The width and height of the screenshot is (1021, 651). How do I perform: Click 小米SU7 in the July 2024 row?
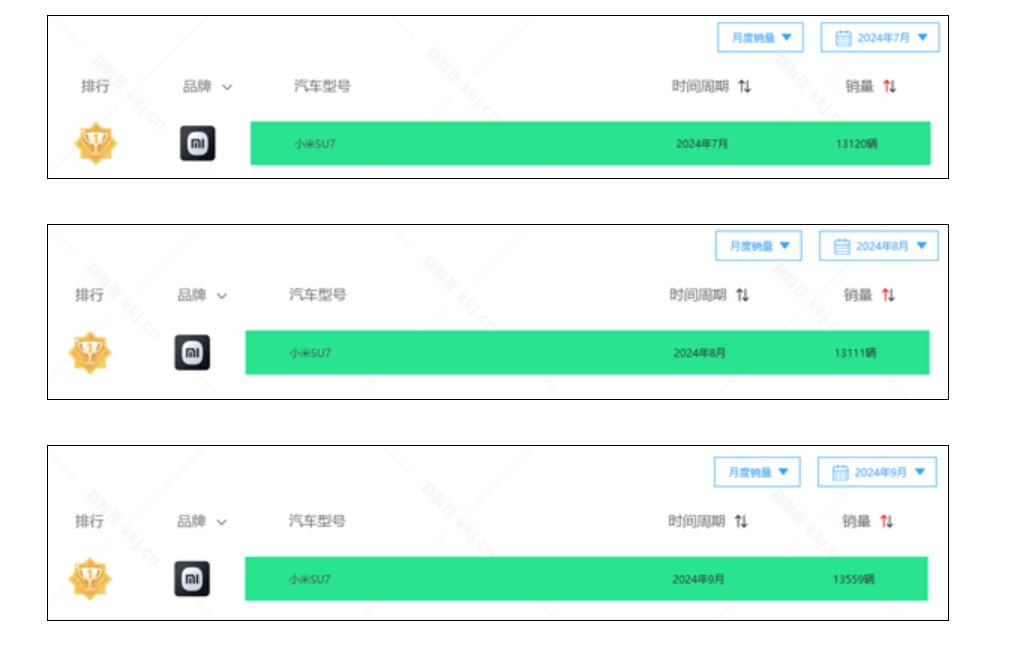tap(315, 144)
